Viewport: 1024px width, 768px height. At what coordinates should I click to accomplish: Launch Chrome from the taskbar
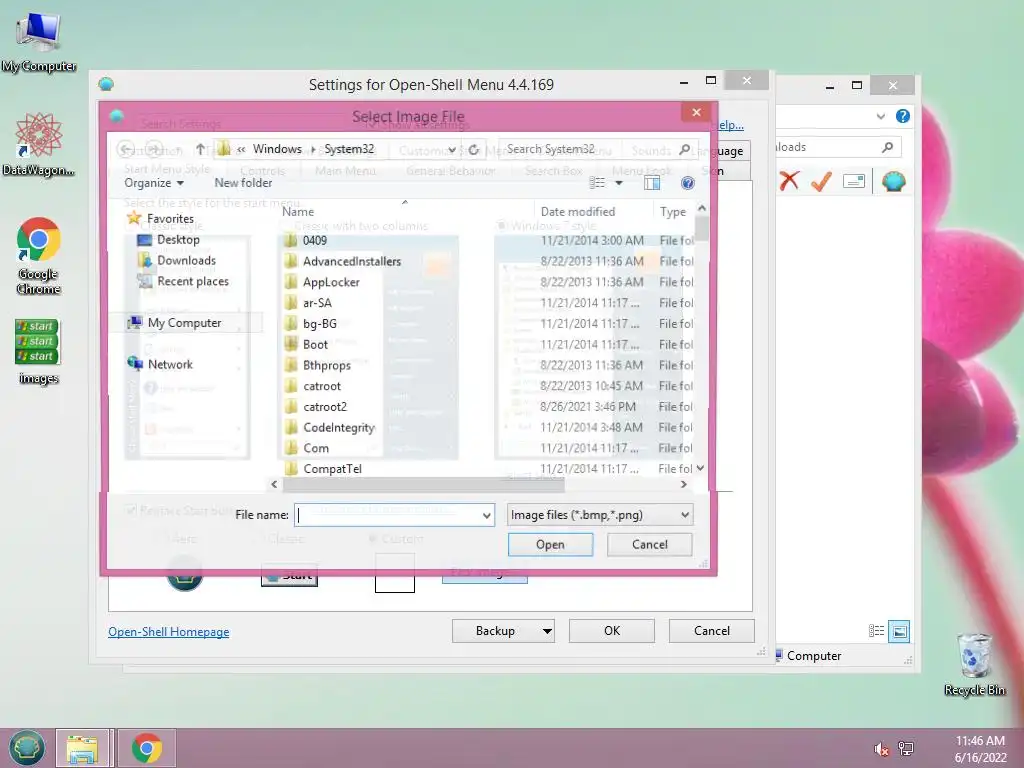point(146,748)
